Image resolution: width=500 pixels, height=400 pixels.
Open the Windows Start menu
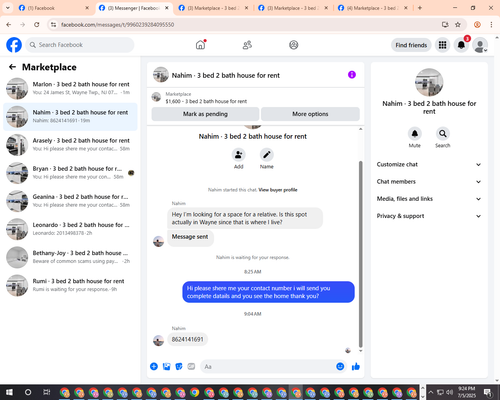(9, 392)
